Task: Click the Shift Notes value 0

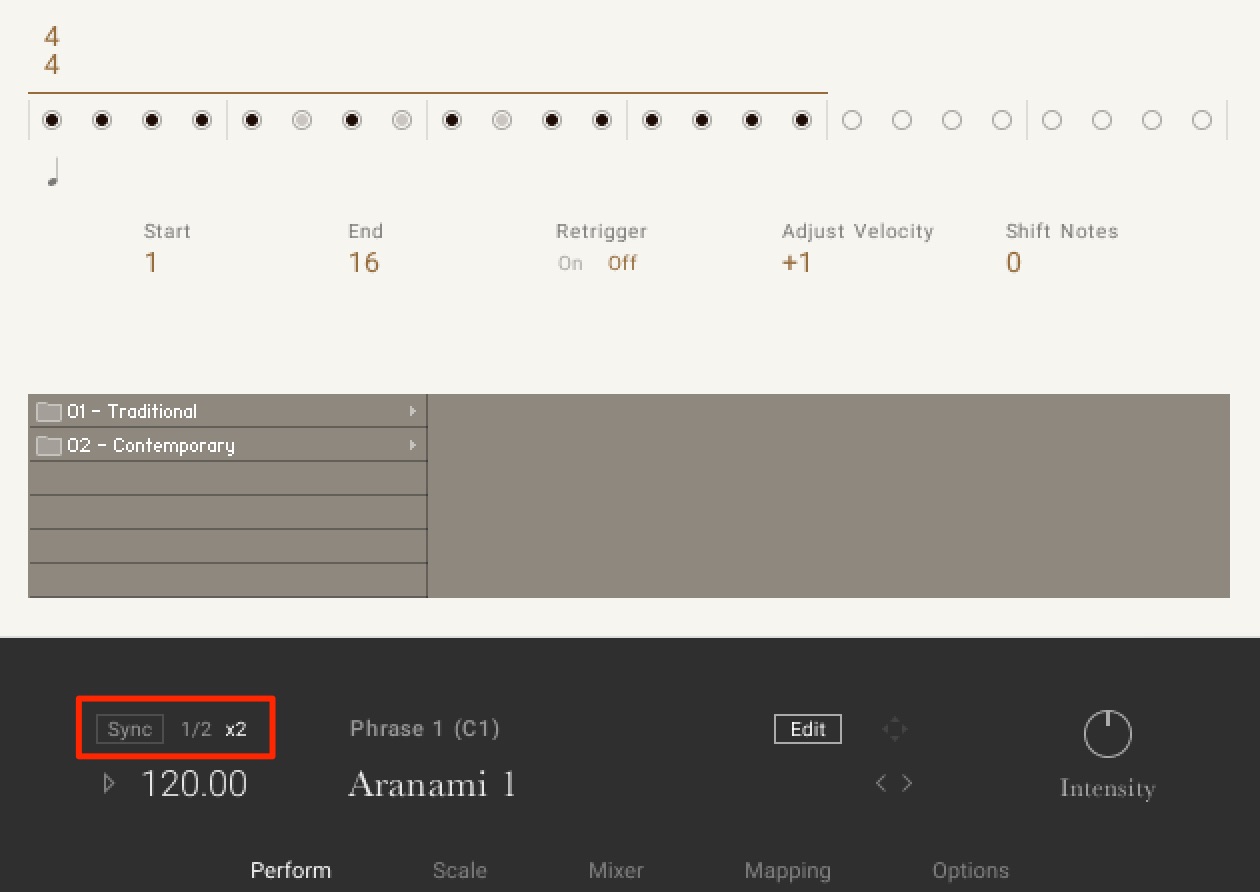Action: click(1014, 263)
